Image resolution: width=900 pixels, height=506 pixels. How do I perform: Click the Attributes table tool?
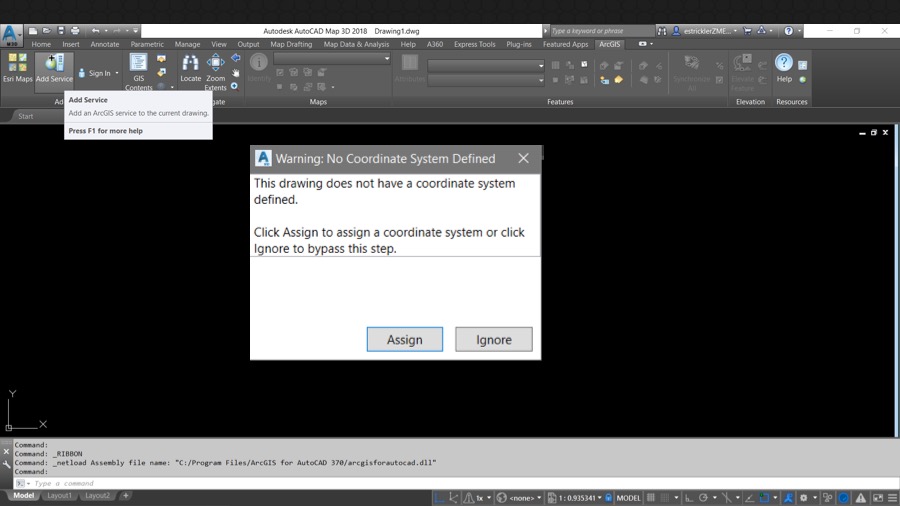(410, 68)
